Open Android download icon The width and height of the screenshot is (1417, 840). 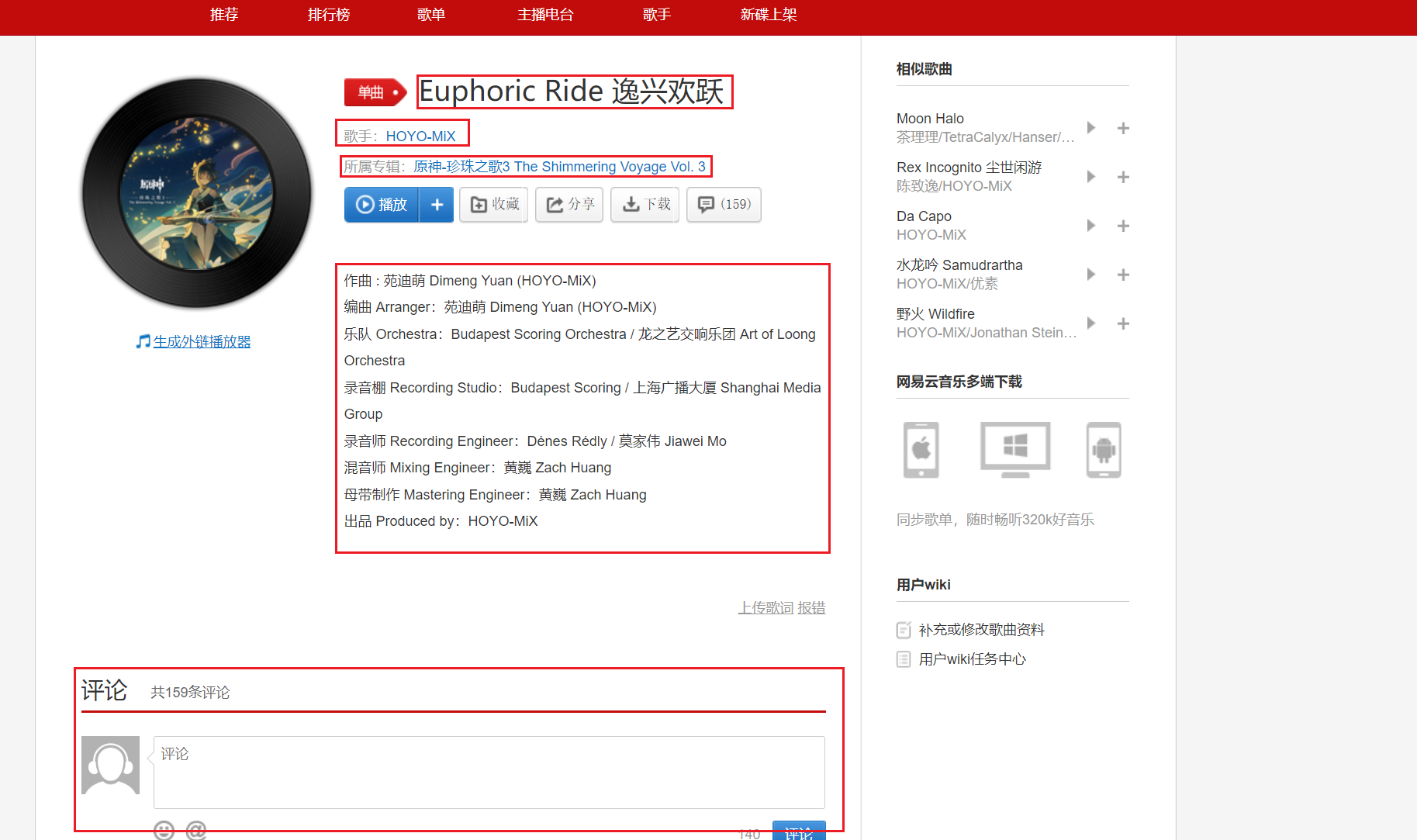pos(1104,450)
